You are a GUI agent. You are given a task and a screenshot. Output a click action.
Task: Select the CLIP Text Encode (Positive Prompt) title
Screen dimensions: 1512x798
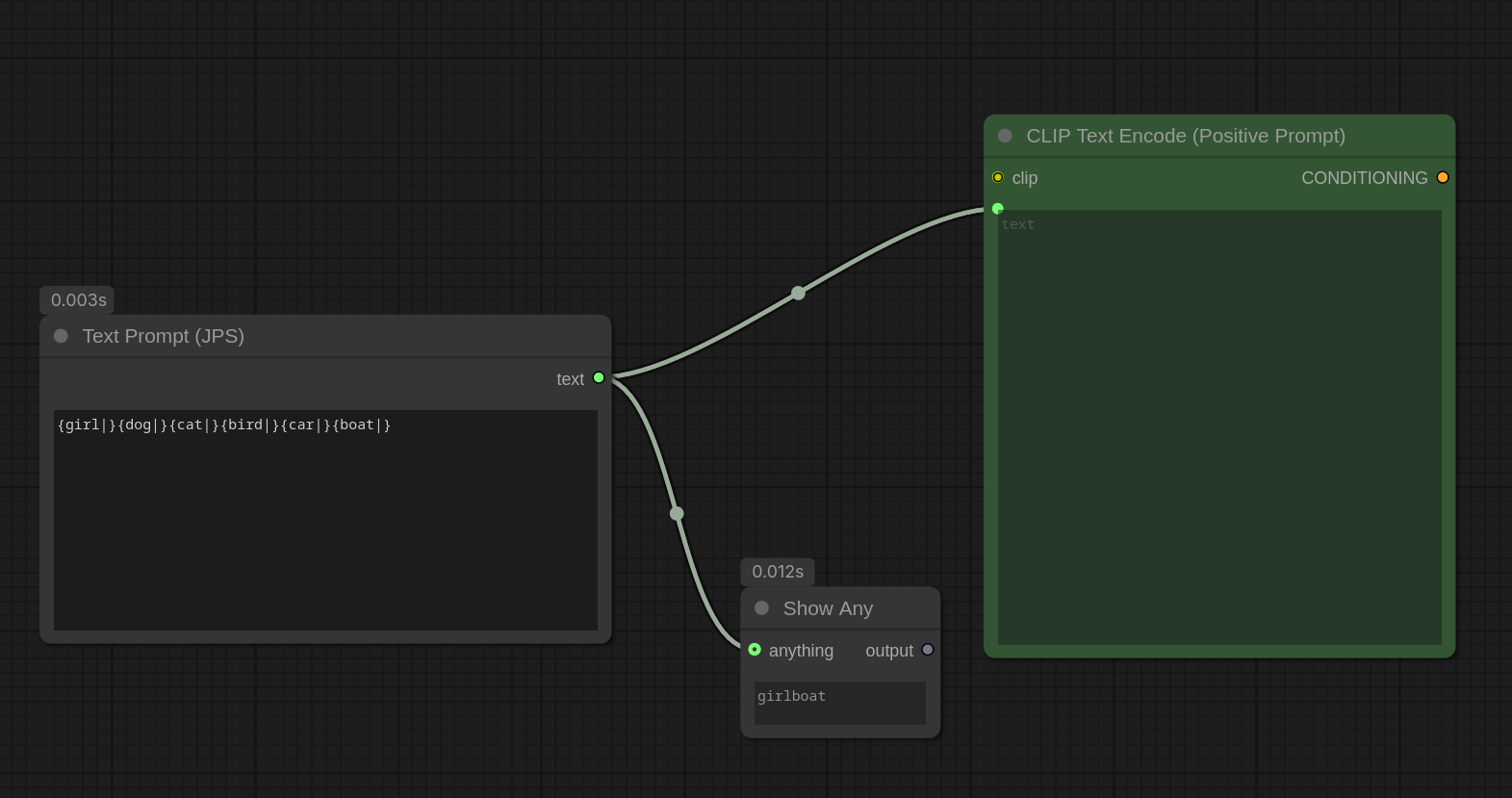pyautogui.click(x=1186, y=136)
